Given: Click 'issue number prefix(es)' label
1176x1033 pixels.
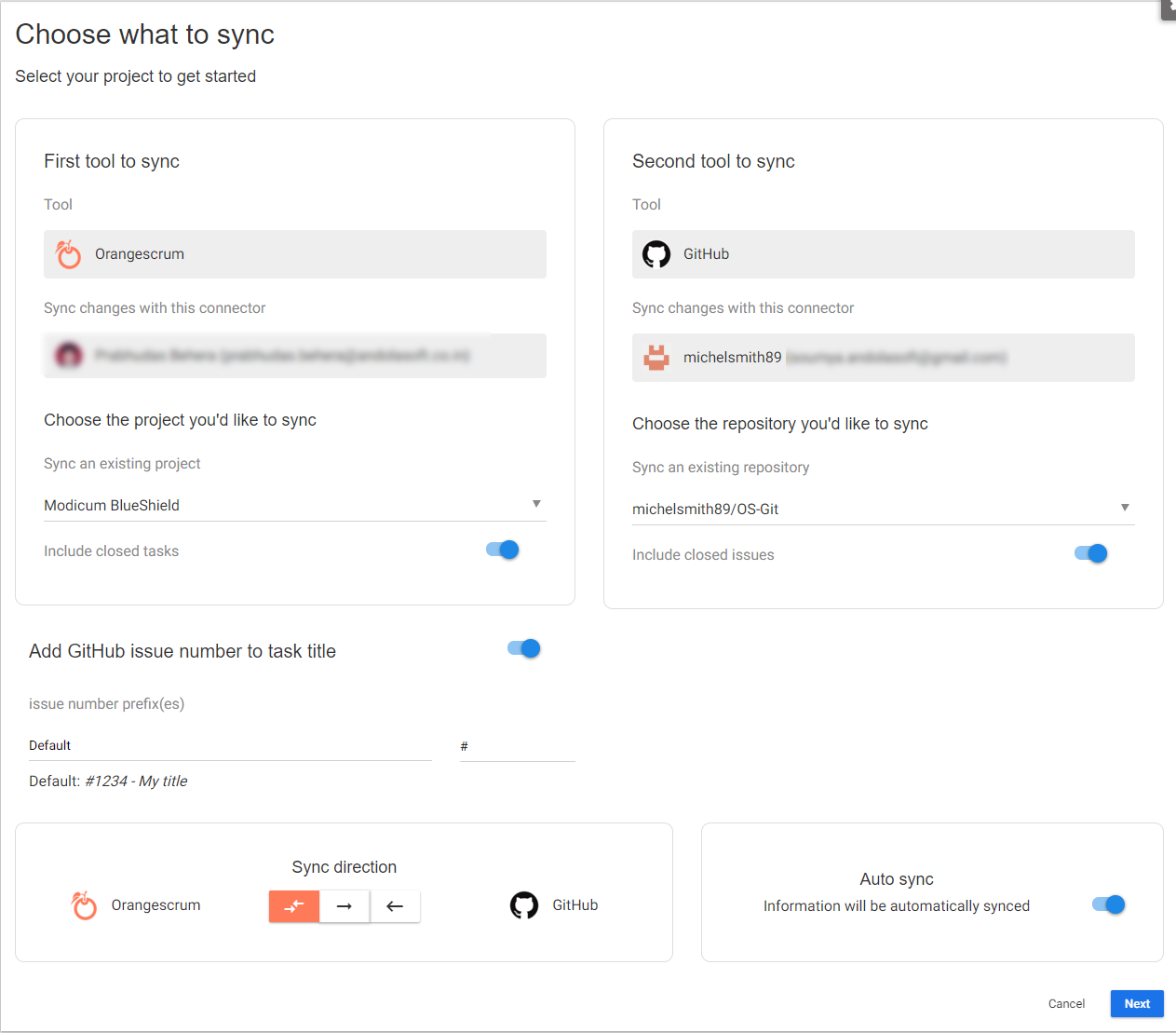Looking at the screenshot, I should 107,704.
